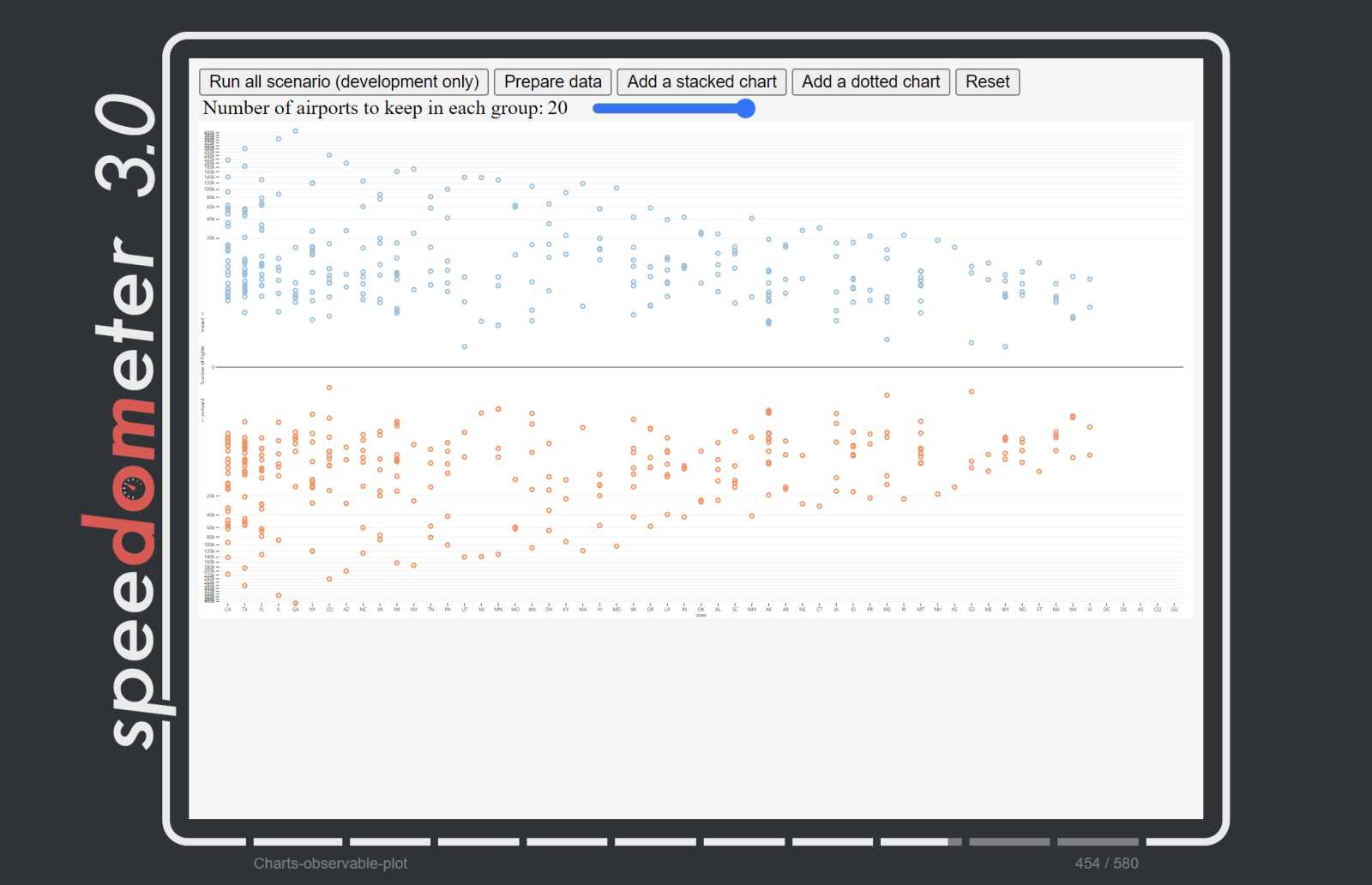
Task: Click the airports slider track
Action: [673, 108]
